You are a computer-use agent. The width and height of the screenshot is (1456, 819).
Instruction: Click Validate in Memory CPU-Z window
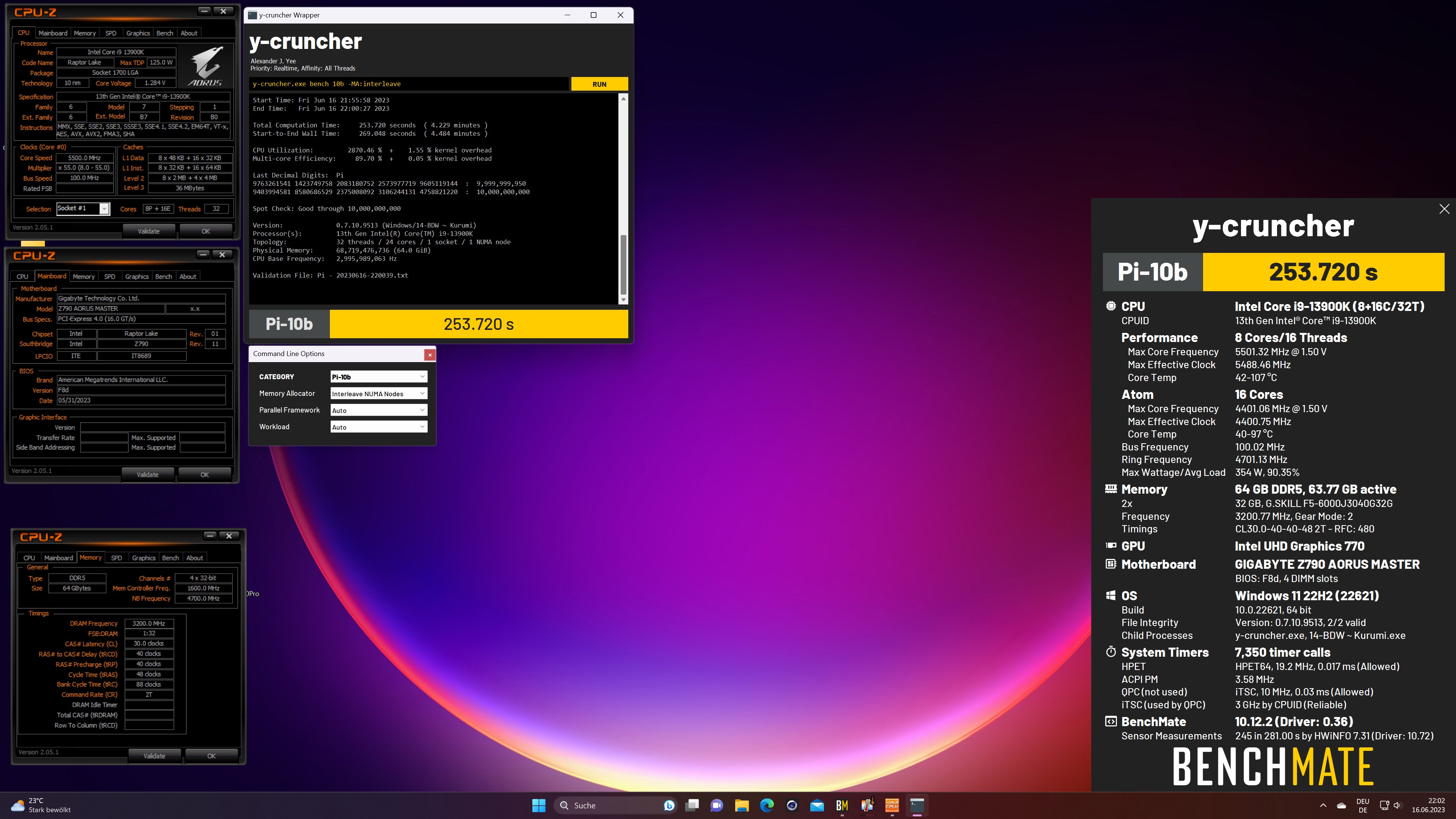[154, 756]
